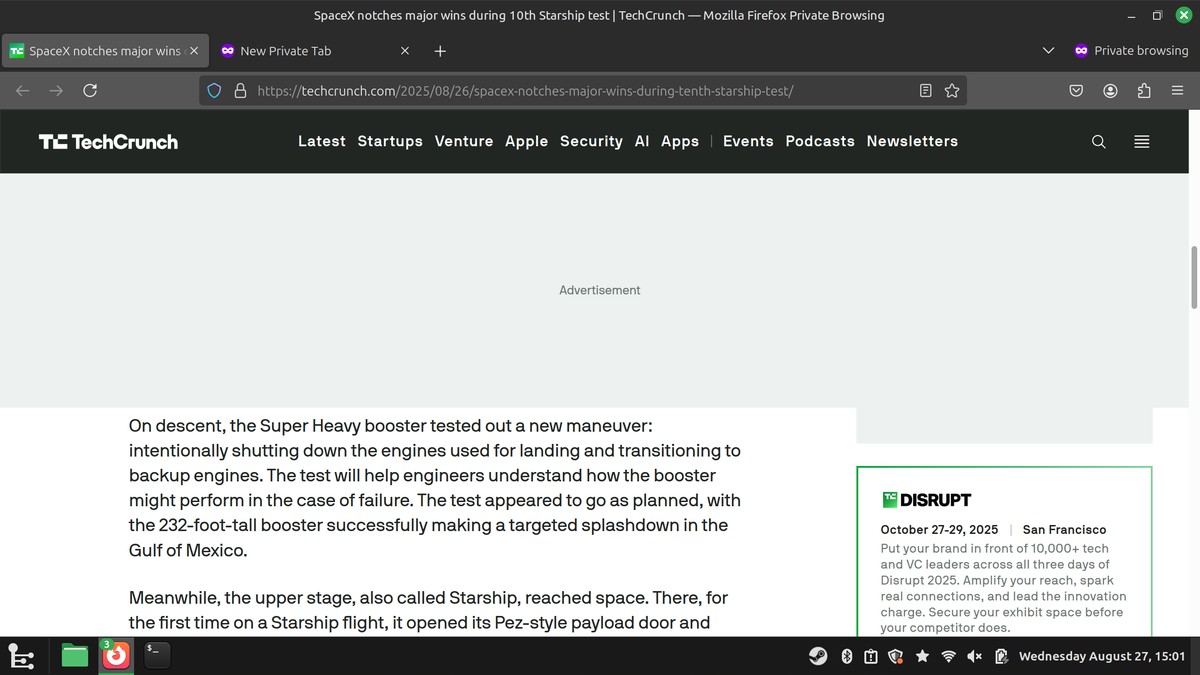
Task: Open the tab list dropdown chevron
Action: click(1048, 50)
